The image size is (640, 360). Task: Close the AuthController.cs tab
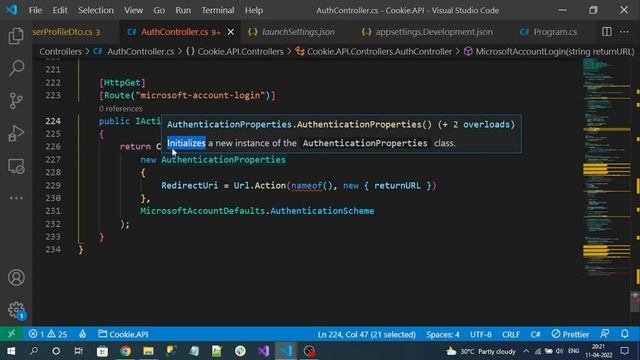231,31
